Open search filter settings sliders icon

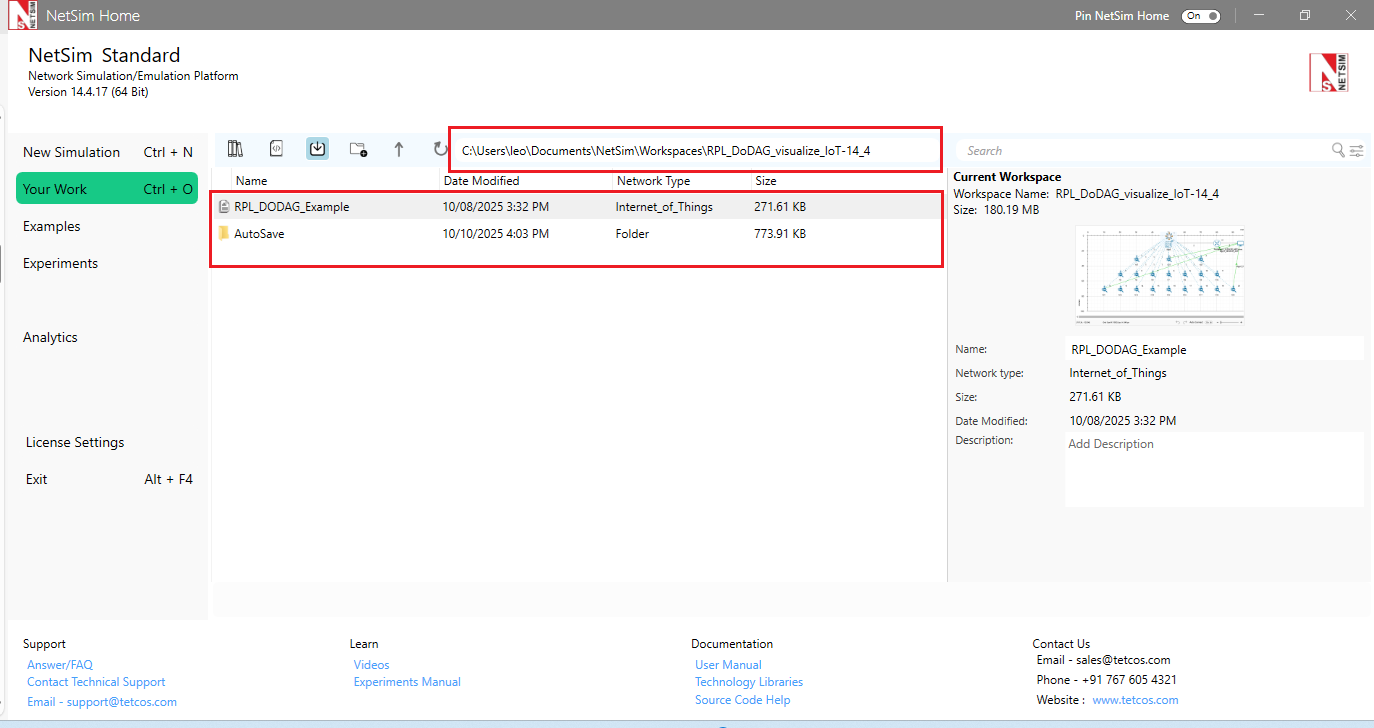(x=1356, y=150)
